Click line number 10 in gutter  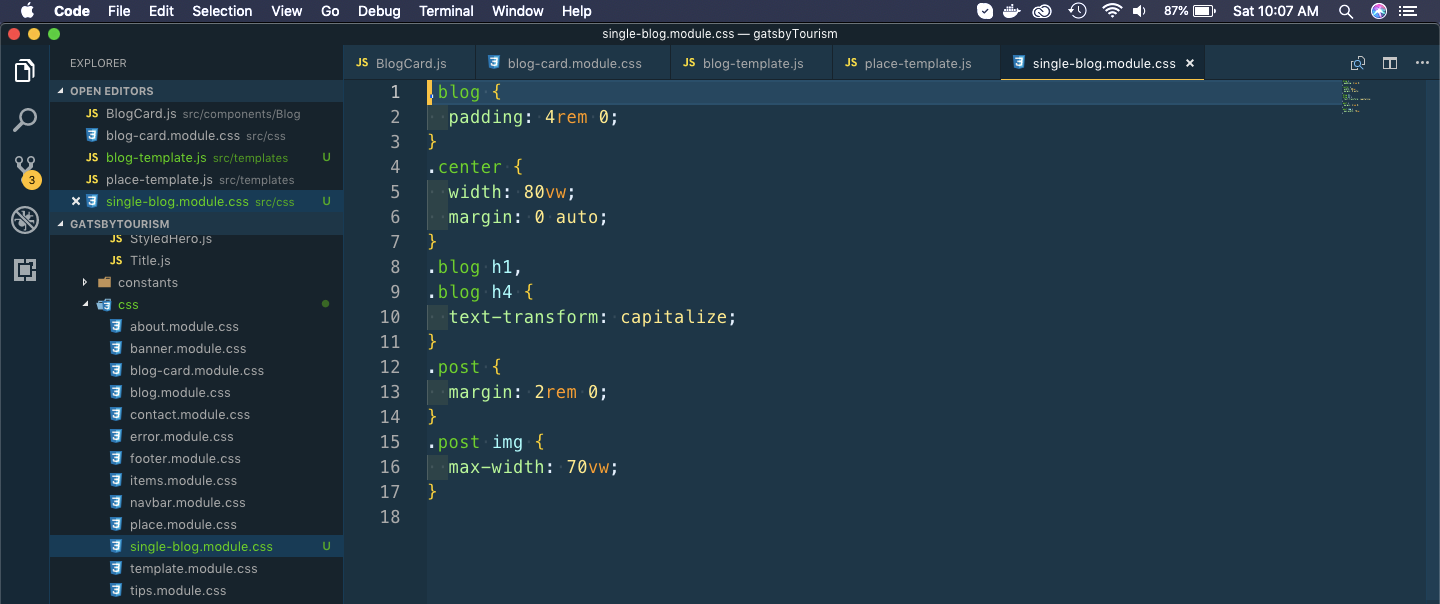click(x=388, y=317)
